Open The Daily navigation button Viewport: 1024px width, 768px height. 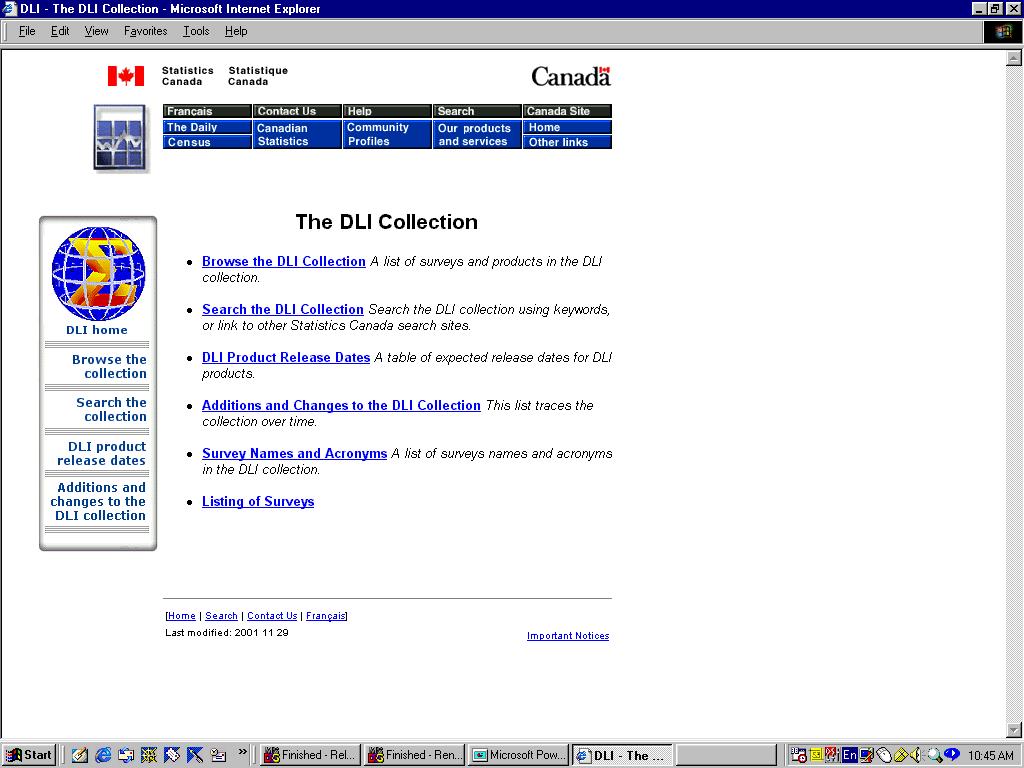click(207, 127)
